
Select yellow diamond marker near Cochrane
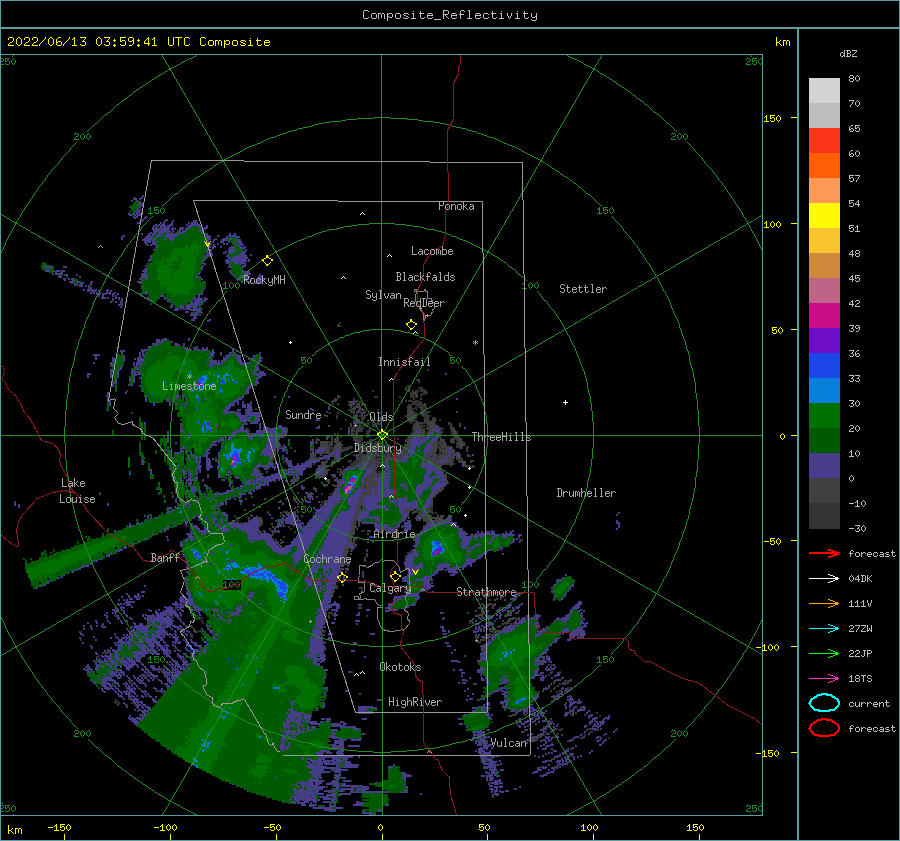(x=343, y=577)
